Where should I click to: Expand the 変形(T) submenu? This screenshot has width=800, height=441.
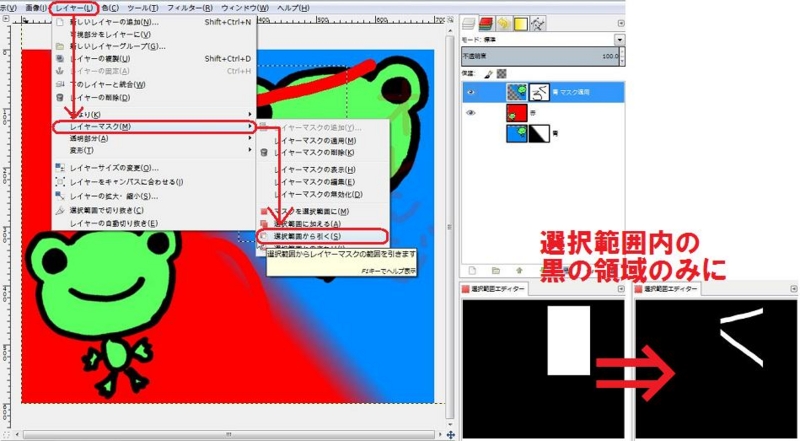pos(154,151)
